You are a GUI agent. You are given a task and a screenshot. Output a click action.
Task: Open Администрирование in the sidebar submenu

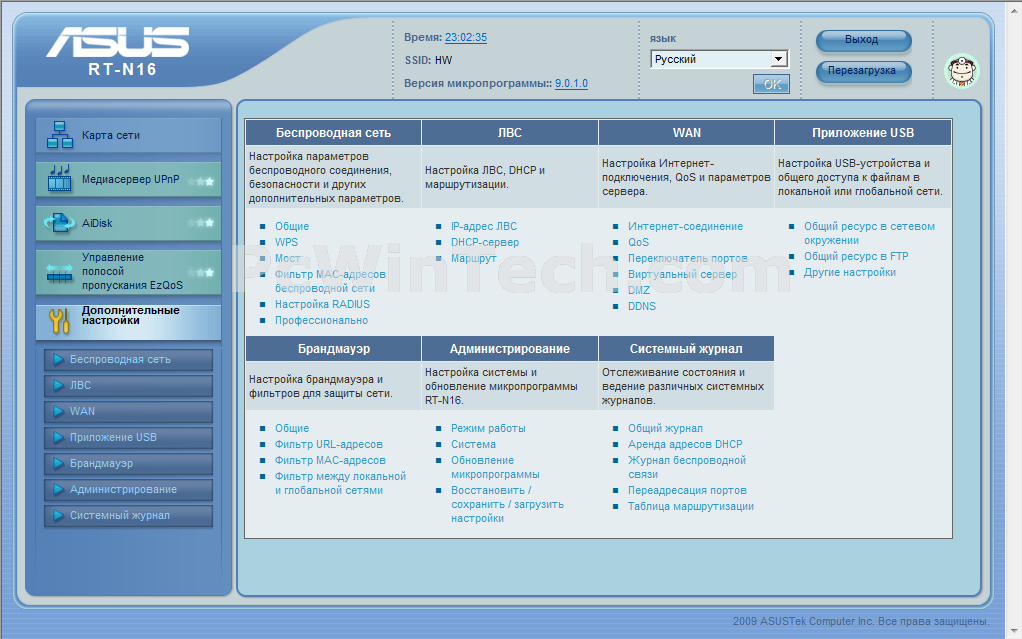128,490
